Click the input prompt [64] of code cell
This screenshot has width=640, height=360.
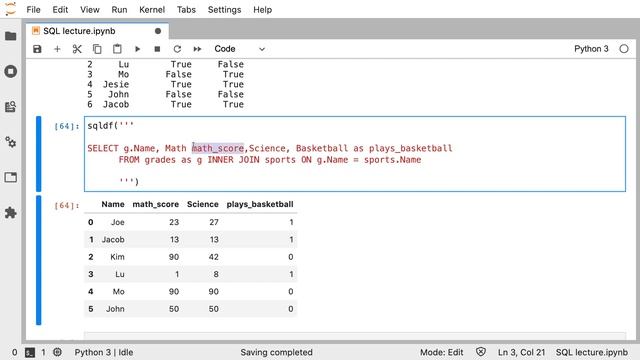pyautogui.click(x=67, y=126)
